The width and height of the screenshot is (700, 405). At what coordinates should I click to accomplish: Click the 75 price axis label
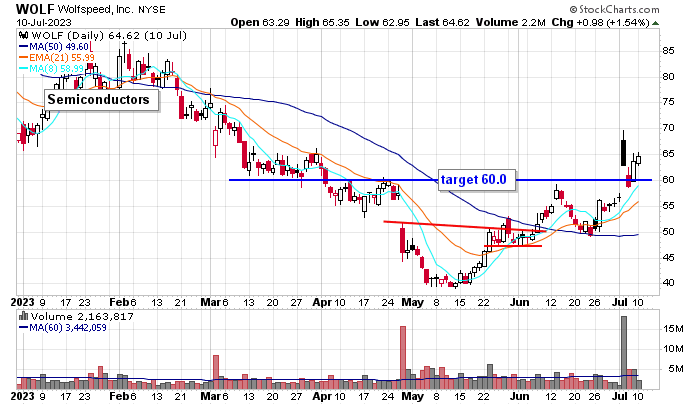coord(668,102)
